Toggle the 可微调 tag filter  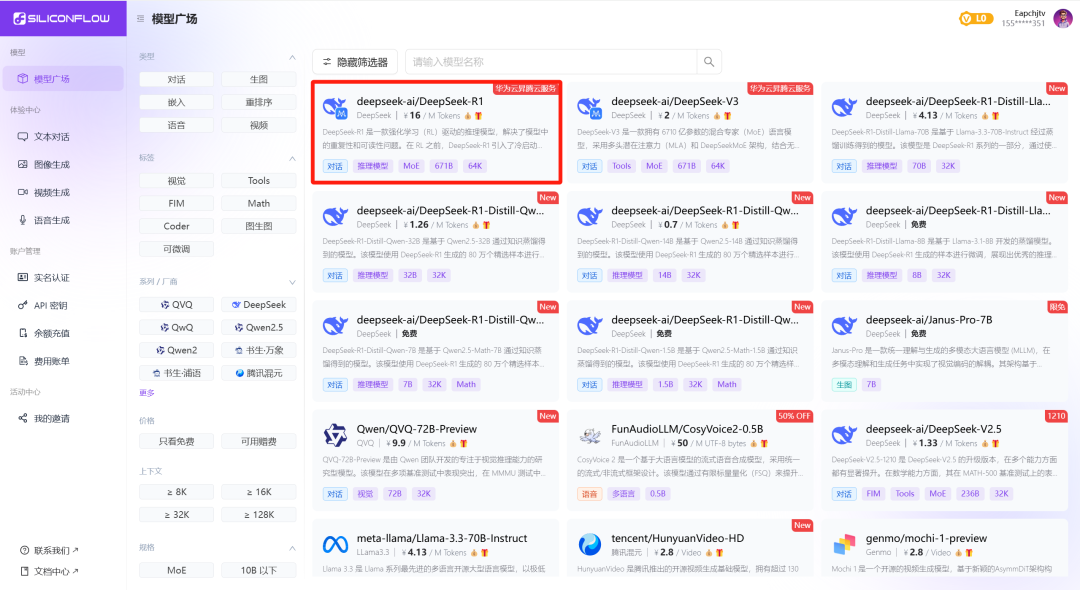176,249
